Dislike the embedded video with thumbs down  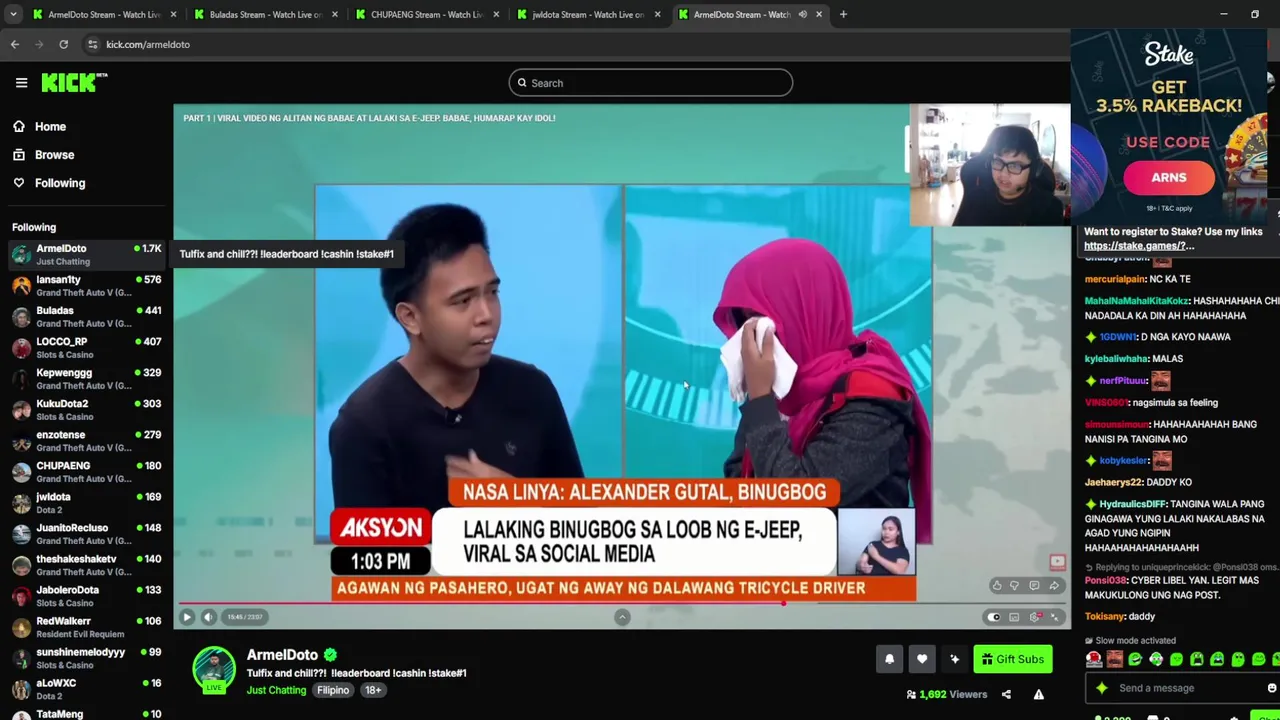(x=1014, y=586)
